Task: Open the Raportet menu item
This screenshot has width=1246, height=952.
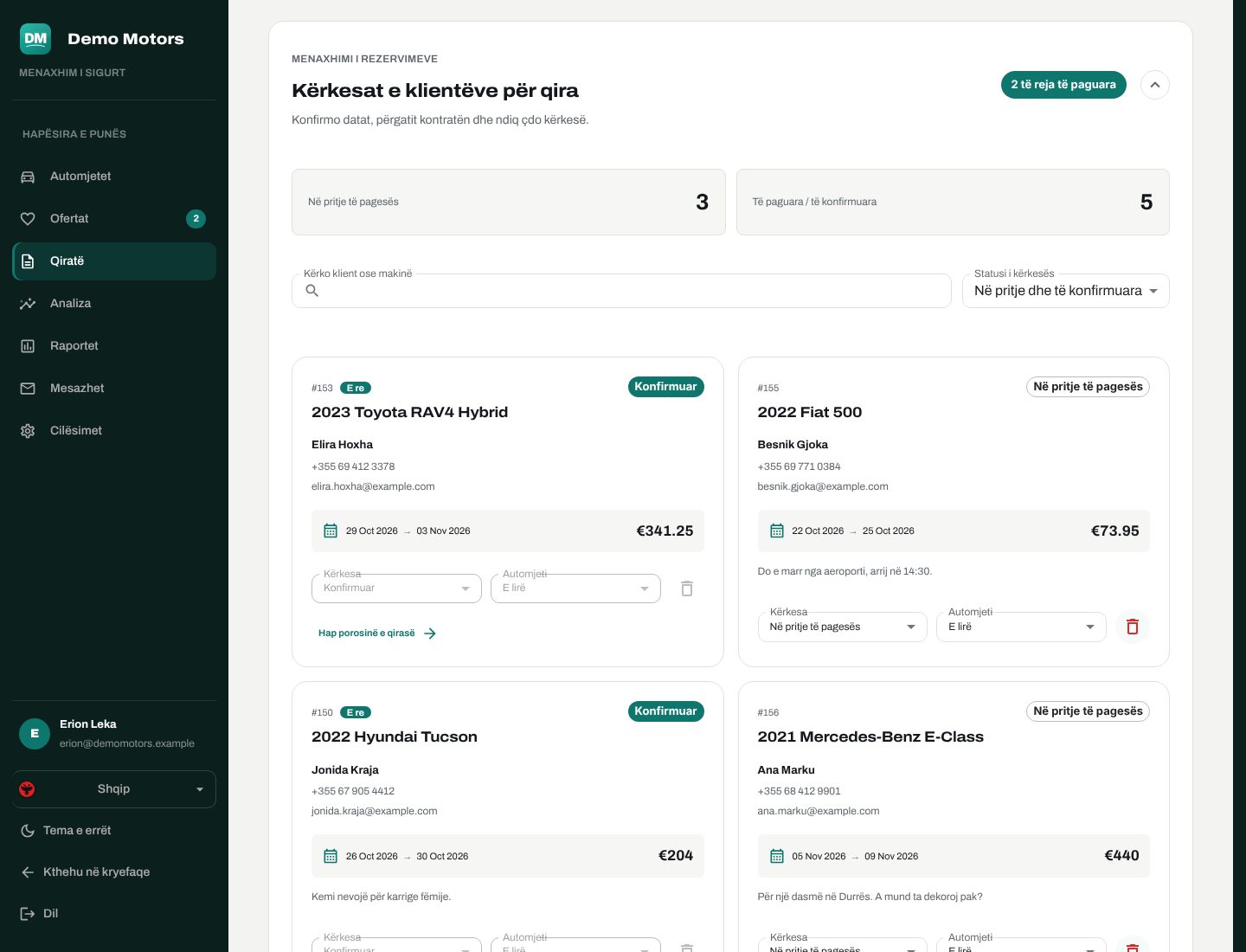Action: click(x=114, y=346)
